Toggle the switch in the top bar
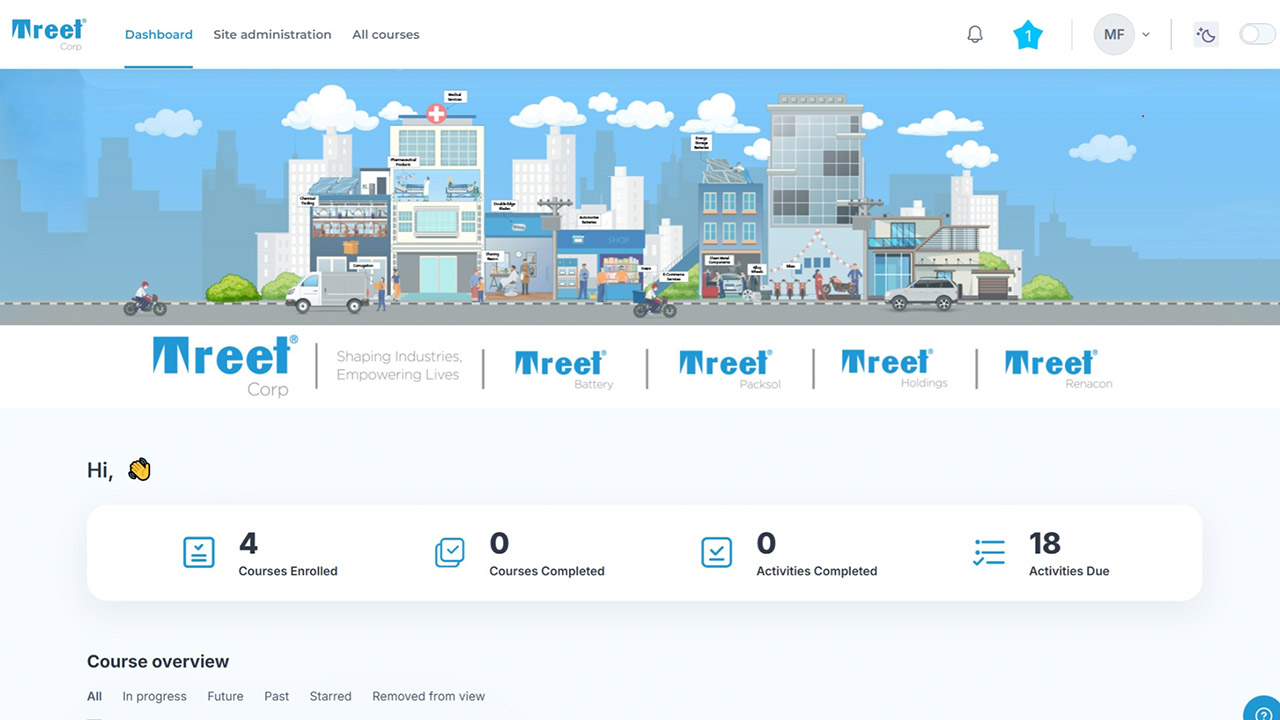1280x720 pixels. pos(1257,35)
